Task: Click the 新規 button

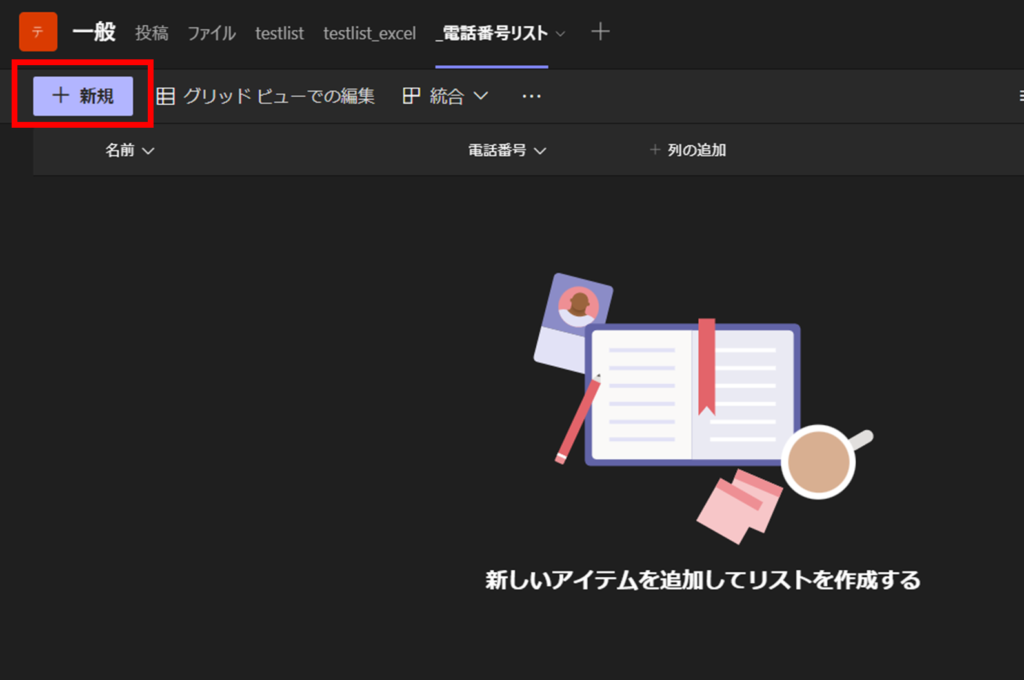Action: click(83, 96)
